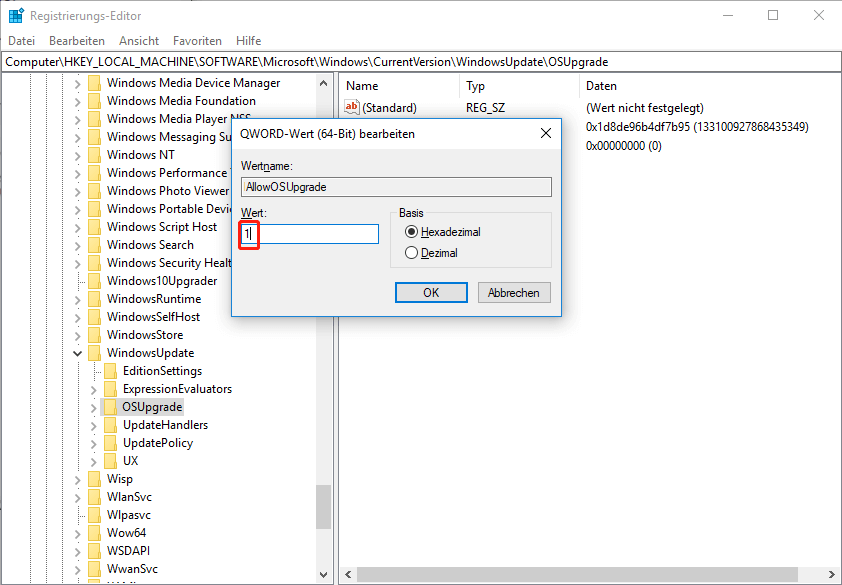Select the Wlpasvc folder icon
Image resolution: width=842 pixels, height=585 pixels.
point(95,515)
